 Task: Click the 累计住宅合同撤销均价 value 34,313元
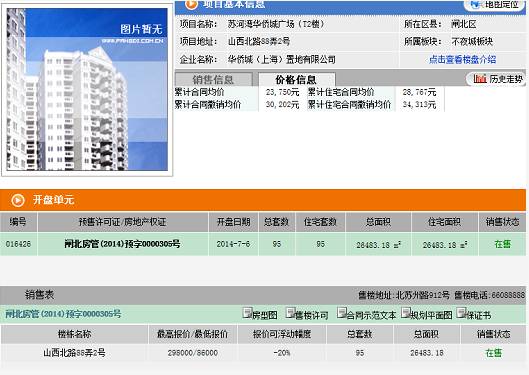click(419, 105)
